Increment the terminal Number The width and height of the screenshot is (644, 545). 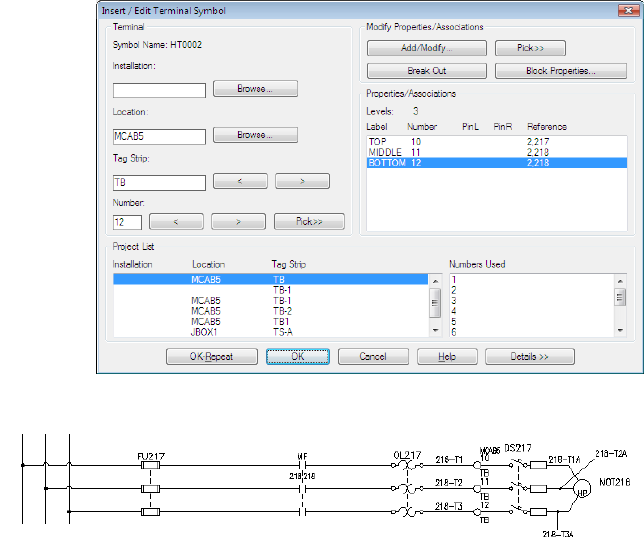238,221
